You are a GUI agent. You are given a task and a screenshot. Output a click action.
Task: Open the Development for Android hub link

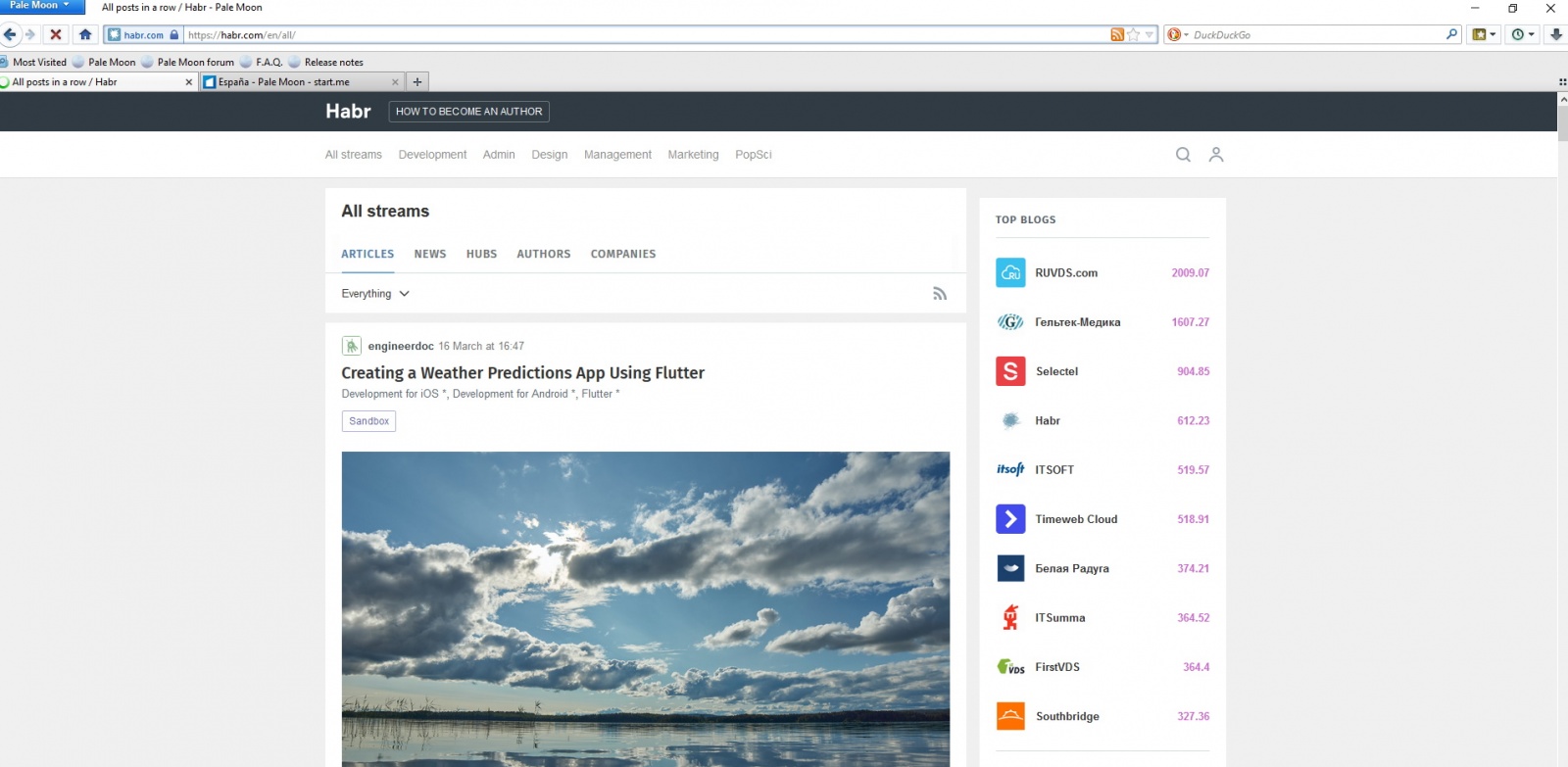(514, 394)
